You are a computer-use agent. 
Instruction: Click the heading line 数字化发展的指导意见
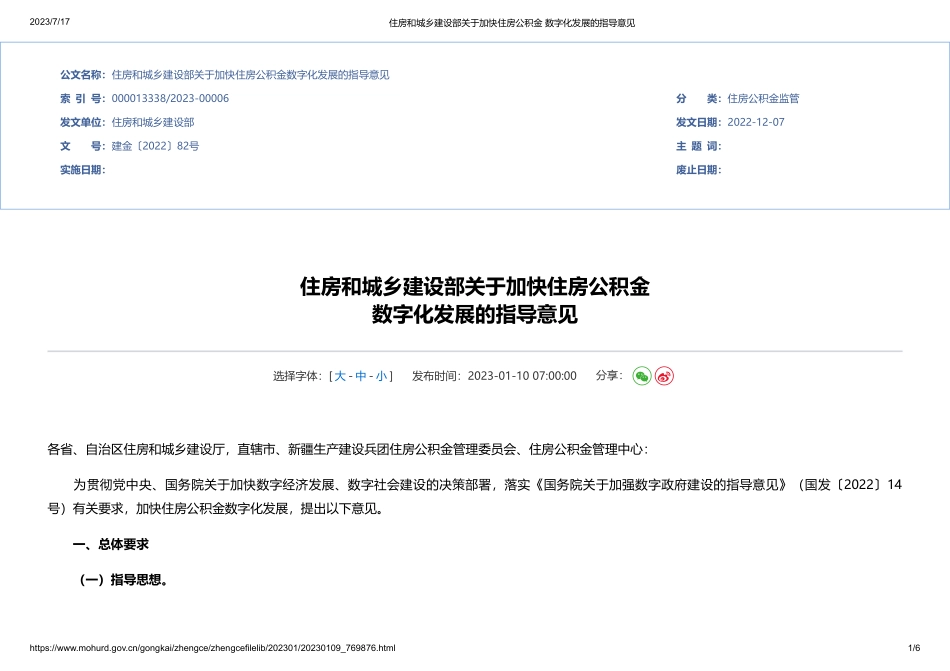[475, 314]
